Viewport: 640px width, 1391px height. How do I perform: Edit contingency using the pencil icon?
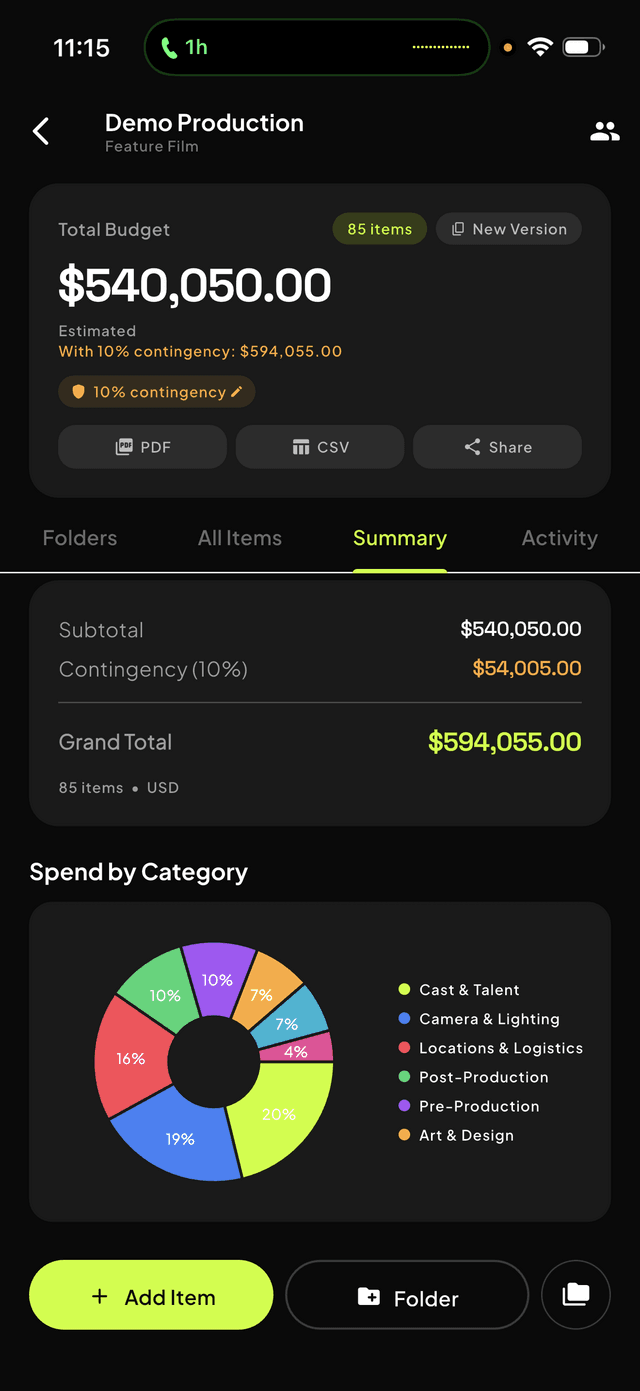[237, 393]
